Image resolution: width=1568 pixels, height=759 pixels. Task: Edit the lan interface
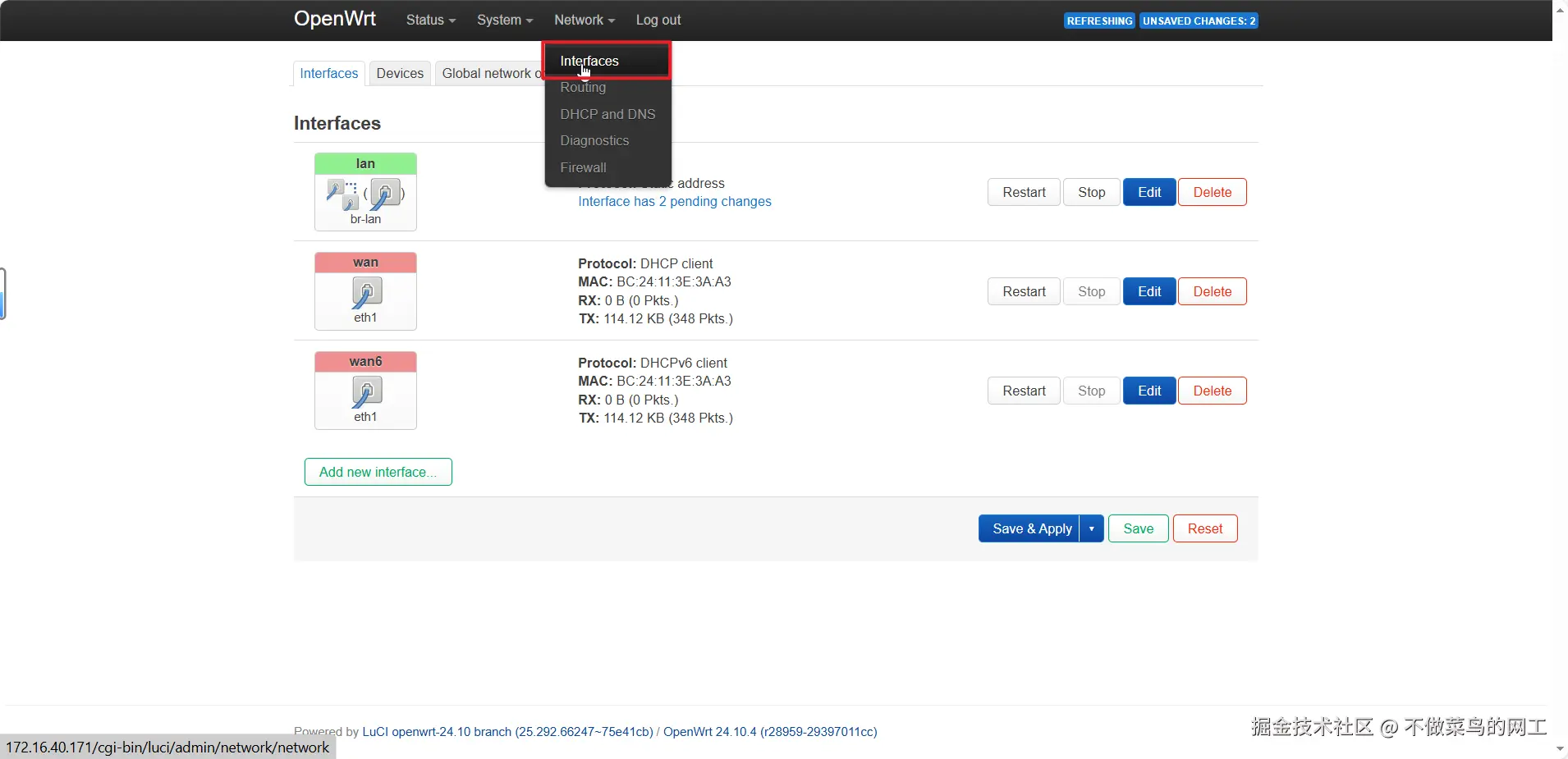click(x=1149, y=192)
